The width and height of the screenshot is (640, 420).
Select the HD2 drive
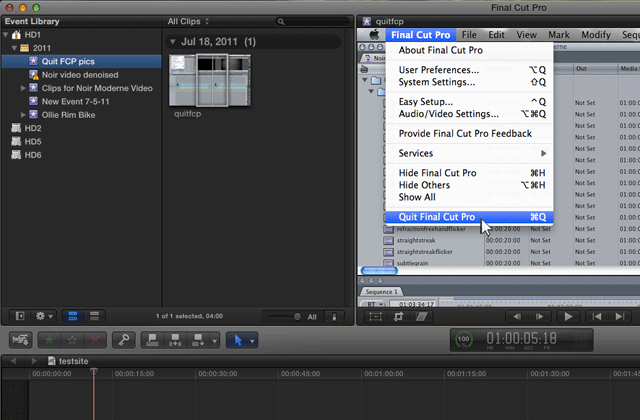pyautogui.click(x=82, y=128)
